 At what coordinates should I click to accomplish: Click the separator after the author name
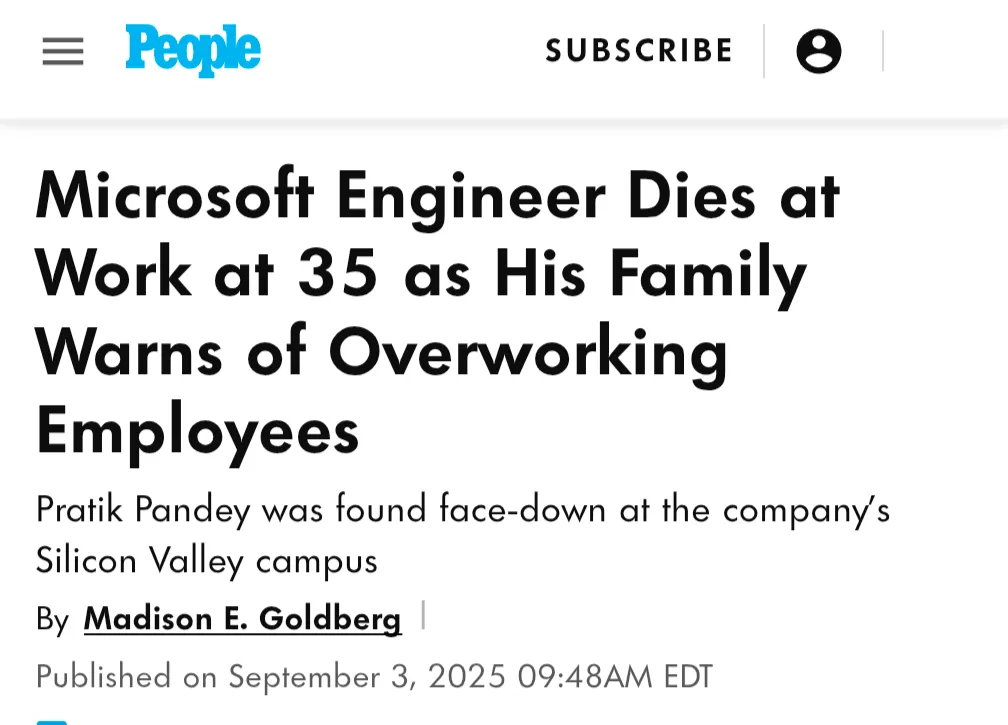coord(423,615)
